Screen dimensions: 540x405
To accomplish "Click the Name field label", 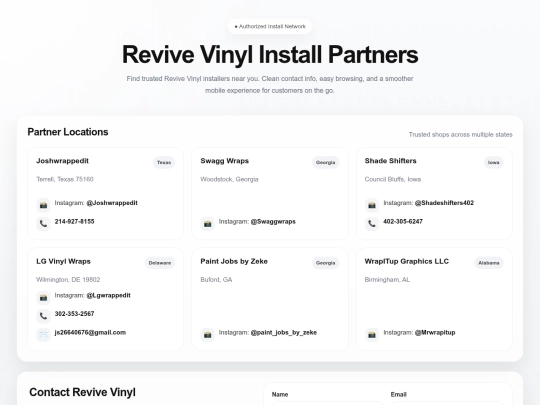I will pyautogui.click(x=280, y=394).
